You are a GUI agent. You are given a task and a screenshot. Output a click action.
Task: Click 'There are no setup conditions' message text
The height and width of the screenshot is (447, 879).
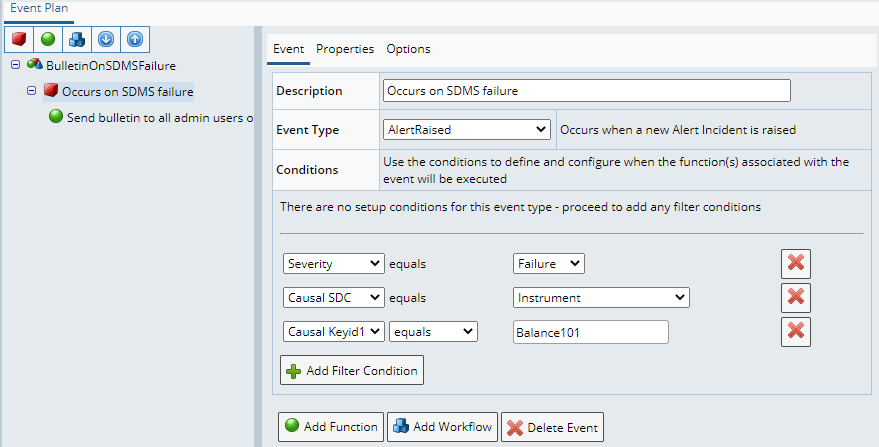[520, 207]
